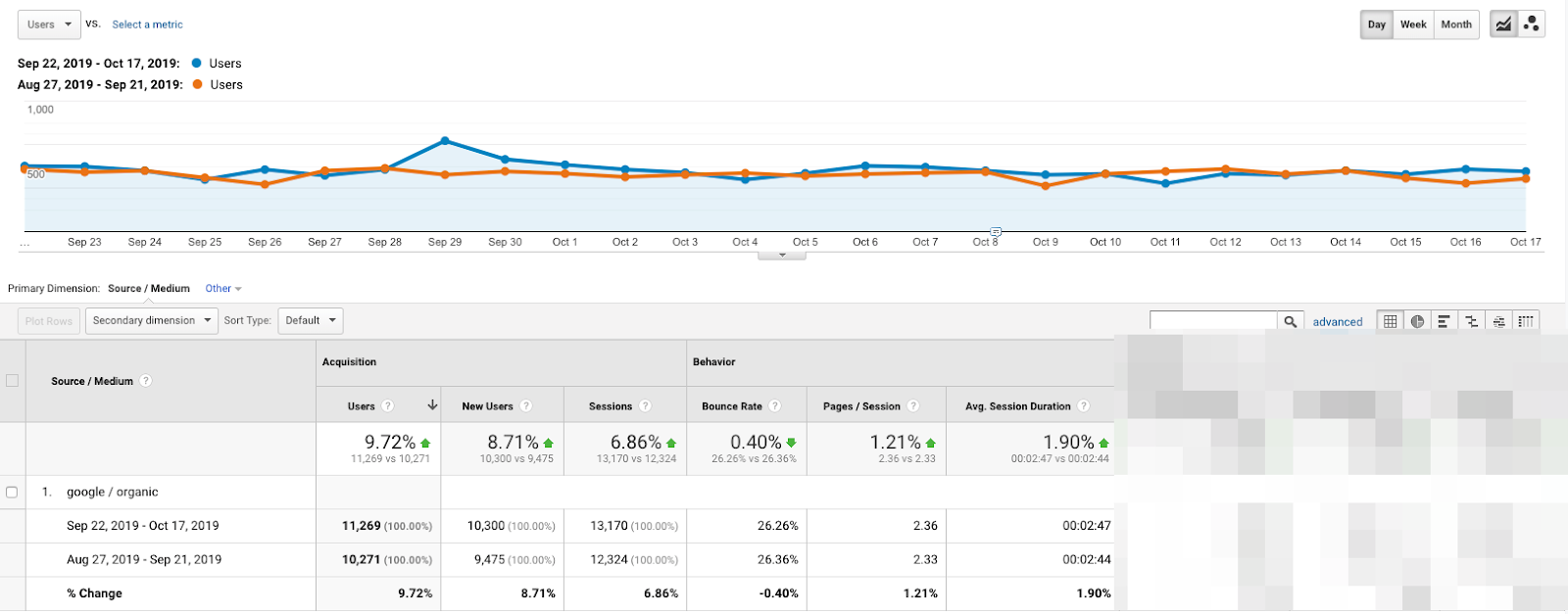
Task: Open the advanced filter link
Action: point(1338,321)
